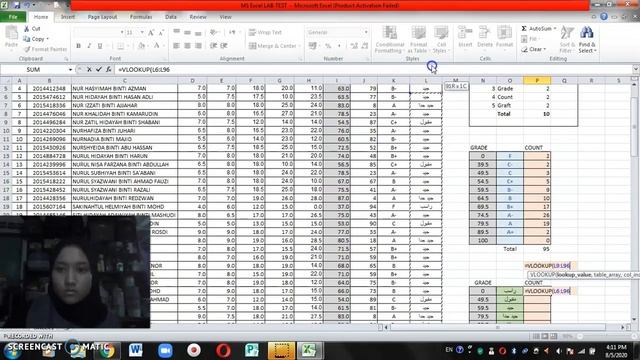Switch to the Review tab

[x=198, y=17]
